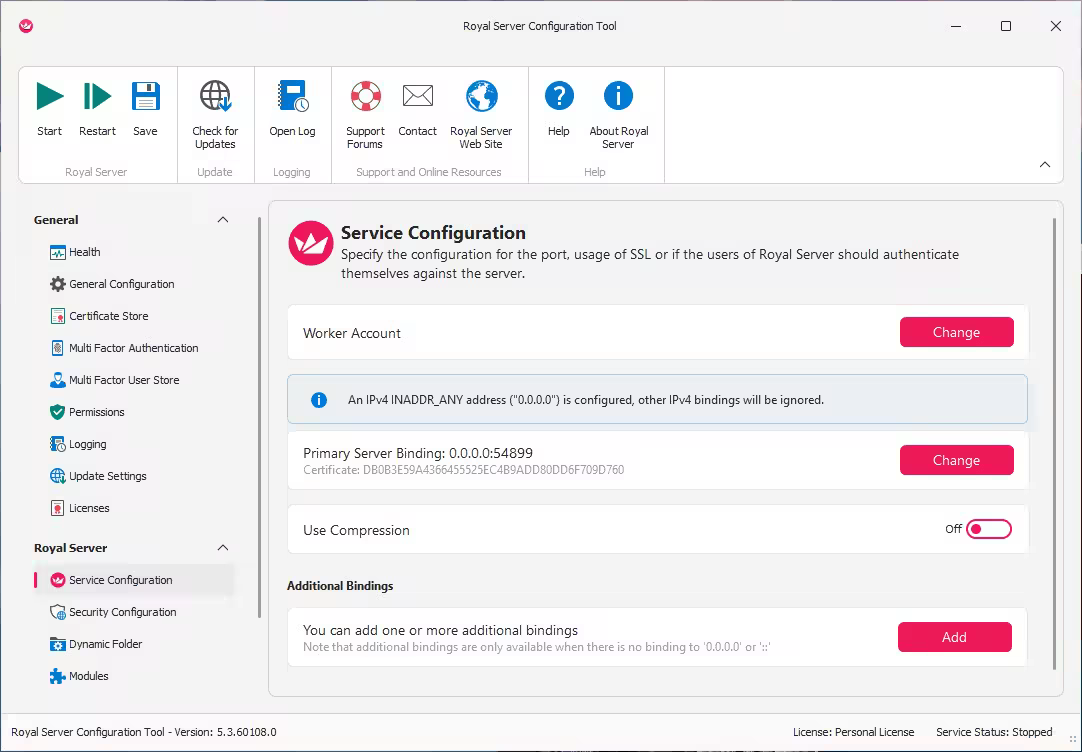Click the Restart server icon
Image resolution: width=1082 pixels, height=752 pixels.
[x=97, y=97]
